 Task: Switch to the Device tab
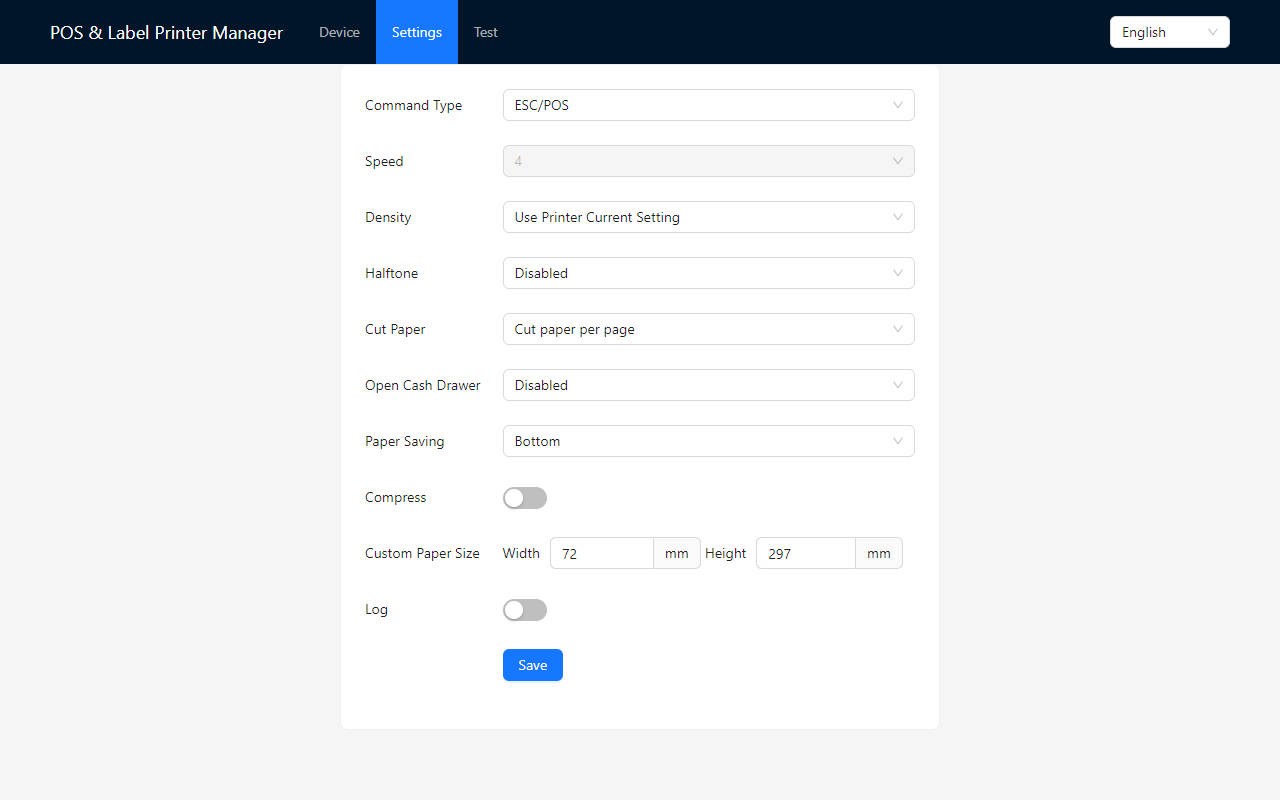tap(339, 32)
